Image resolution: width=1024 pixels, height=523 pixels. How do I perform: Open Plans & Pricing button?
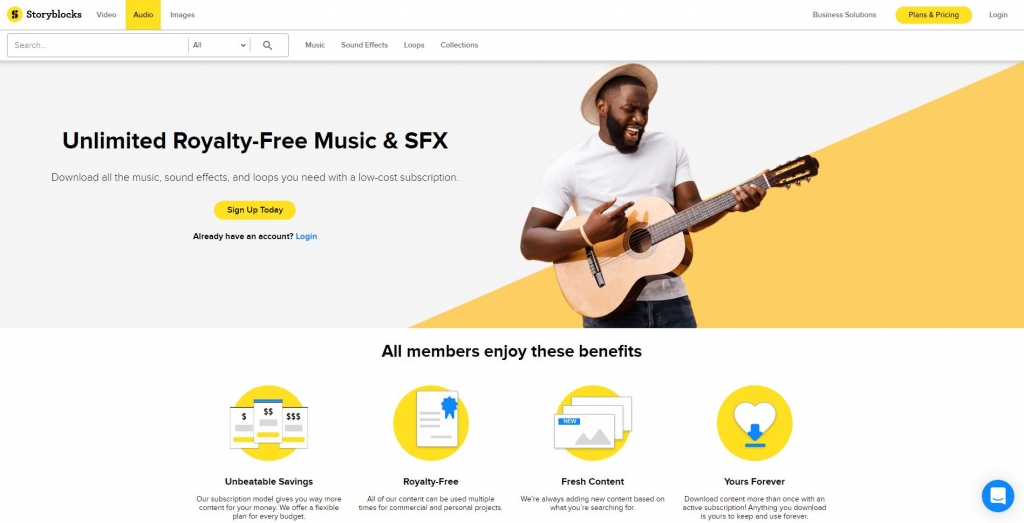point(933,14)
